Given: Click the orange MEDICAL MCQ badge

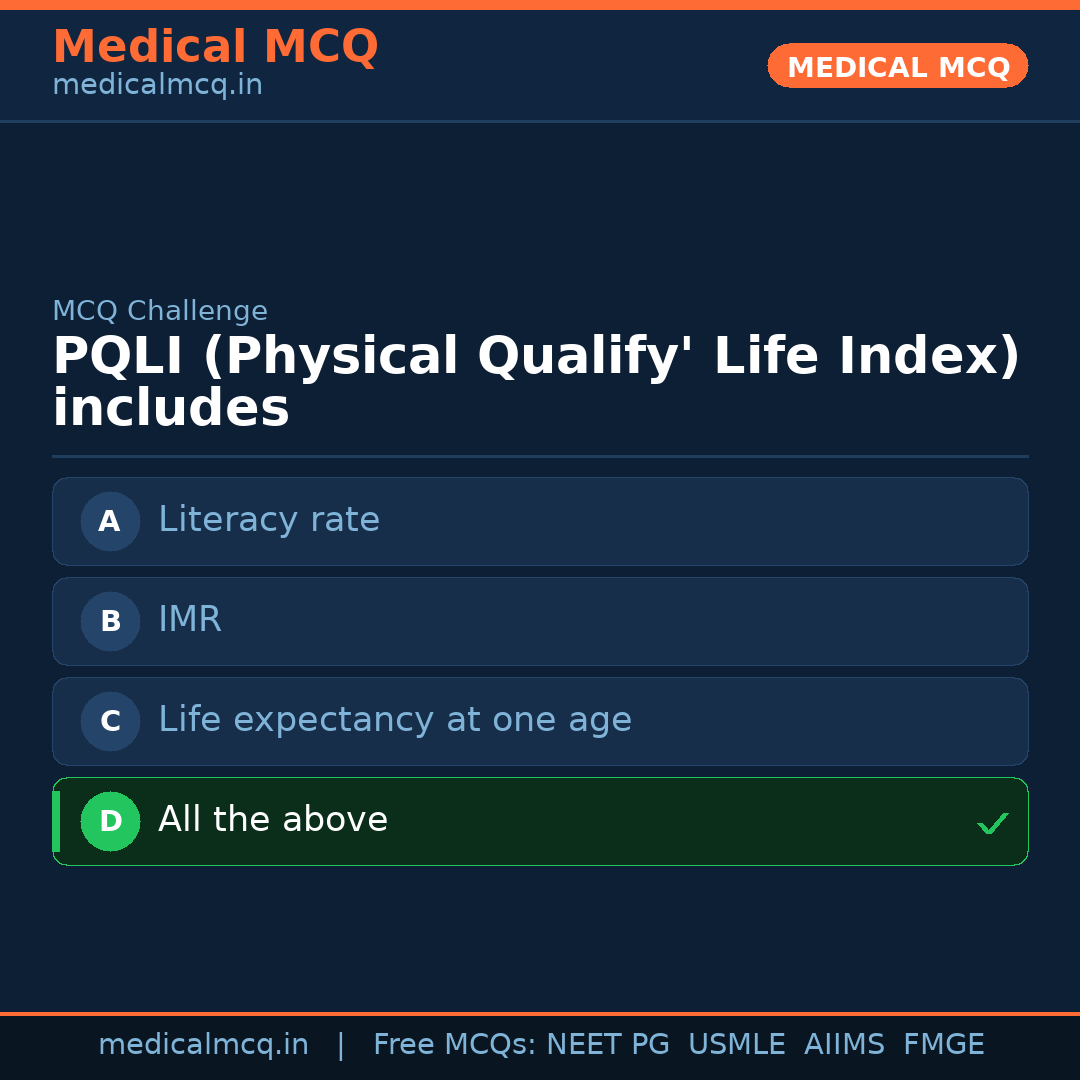Looking at the screenshot, I should (897, 66).
